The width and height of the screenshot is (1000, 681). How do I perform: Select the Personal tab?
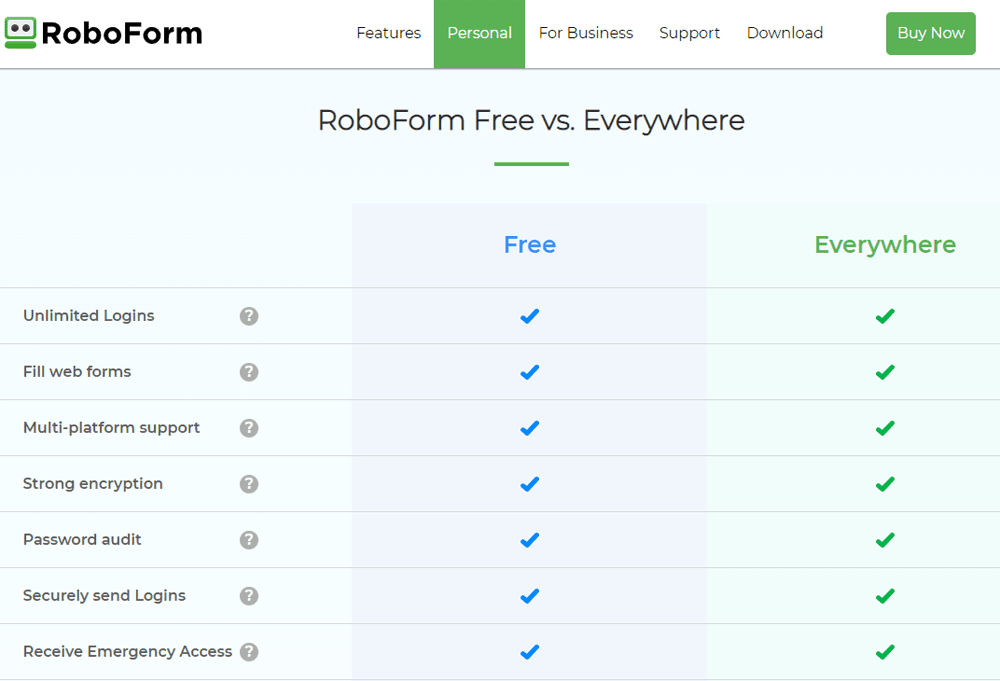click(x=479, y=33)
